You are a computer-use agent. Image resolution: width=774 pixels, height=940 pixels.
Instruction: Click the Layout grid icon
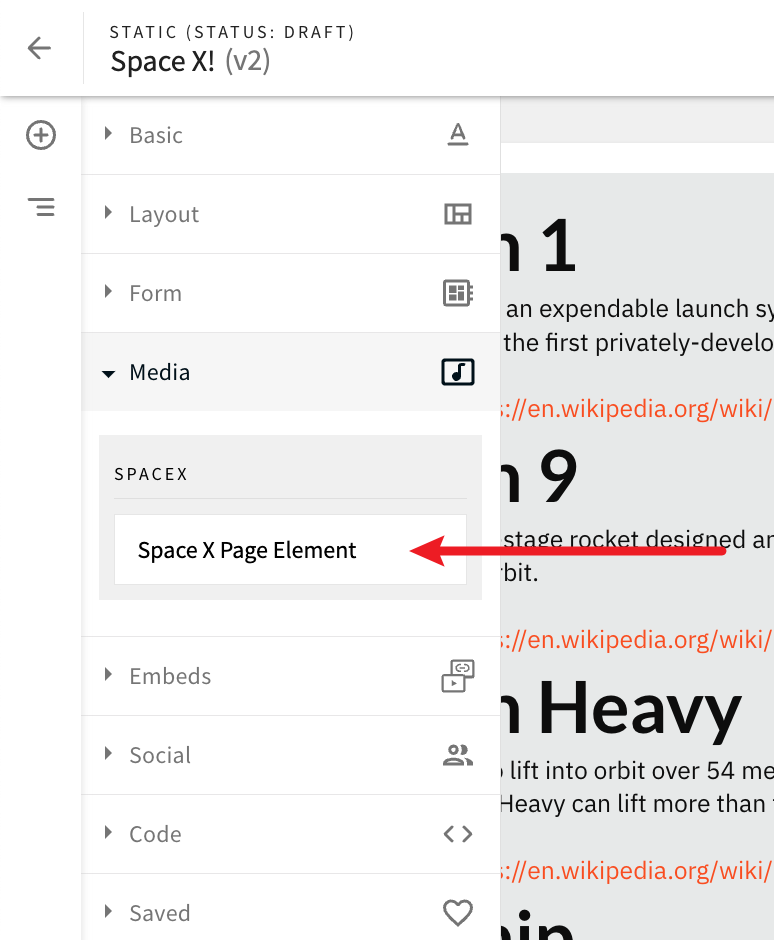pos(457,214)
